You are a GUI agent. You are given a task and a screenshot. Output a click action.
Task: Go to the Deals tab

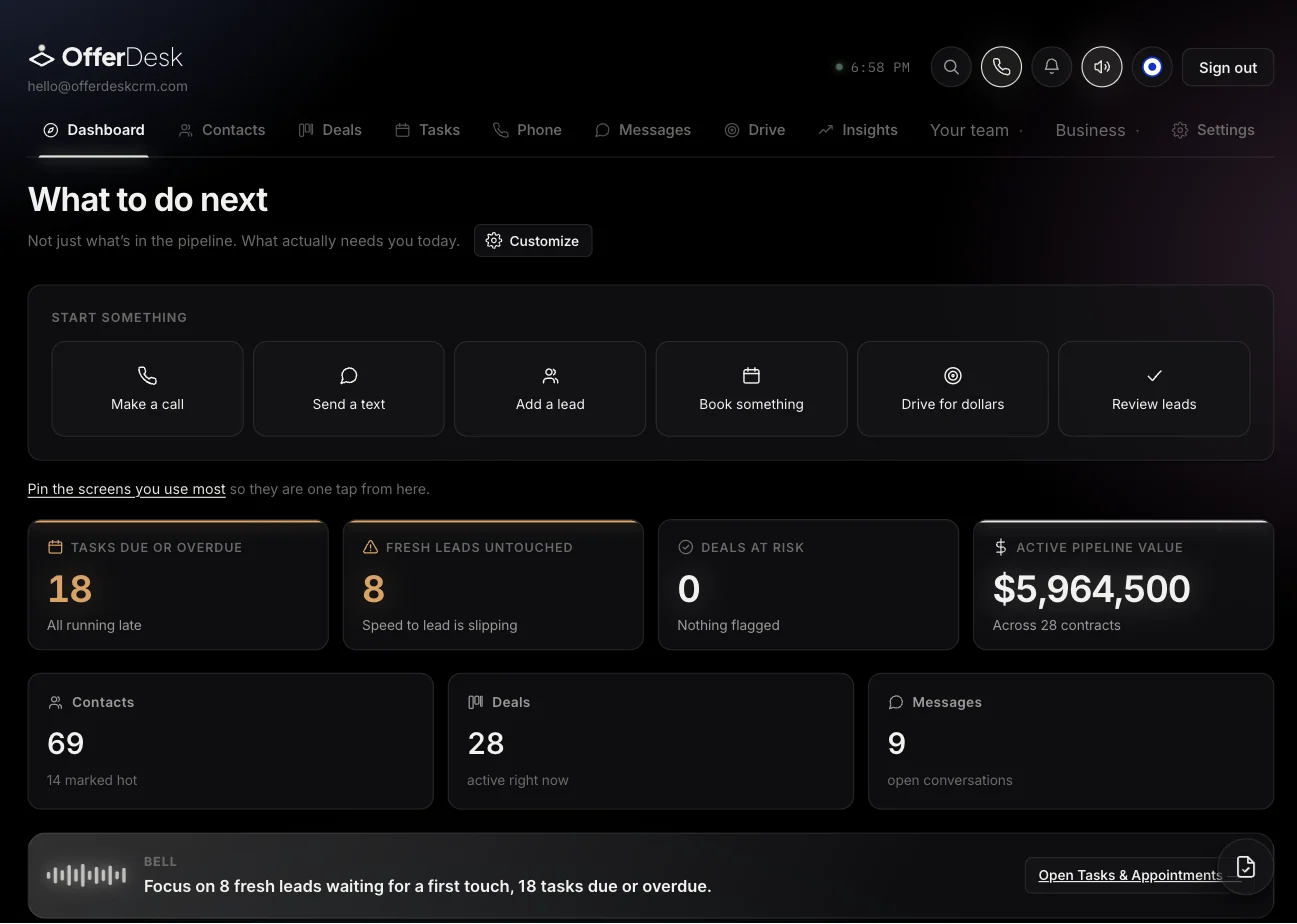coord(330,130)
